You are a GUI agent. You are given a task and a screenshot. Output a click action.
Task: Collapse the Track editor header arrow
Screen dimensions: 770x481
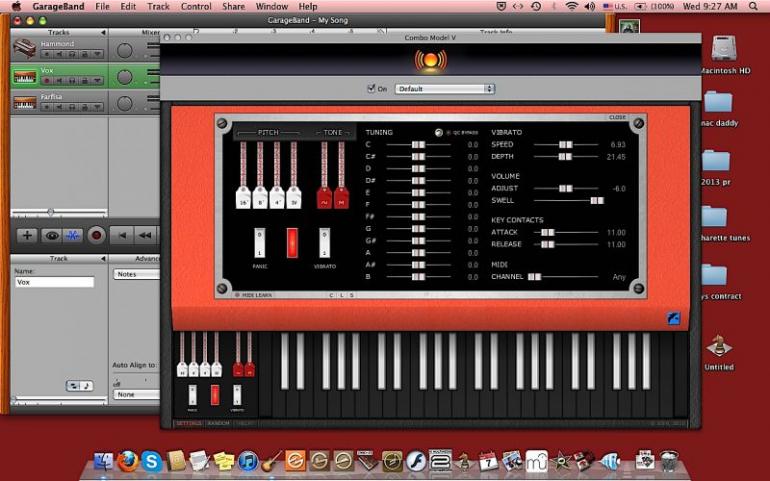pyautogui.click(x=103, y=258)
